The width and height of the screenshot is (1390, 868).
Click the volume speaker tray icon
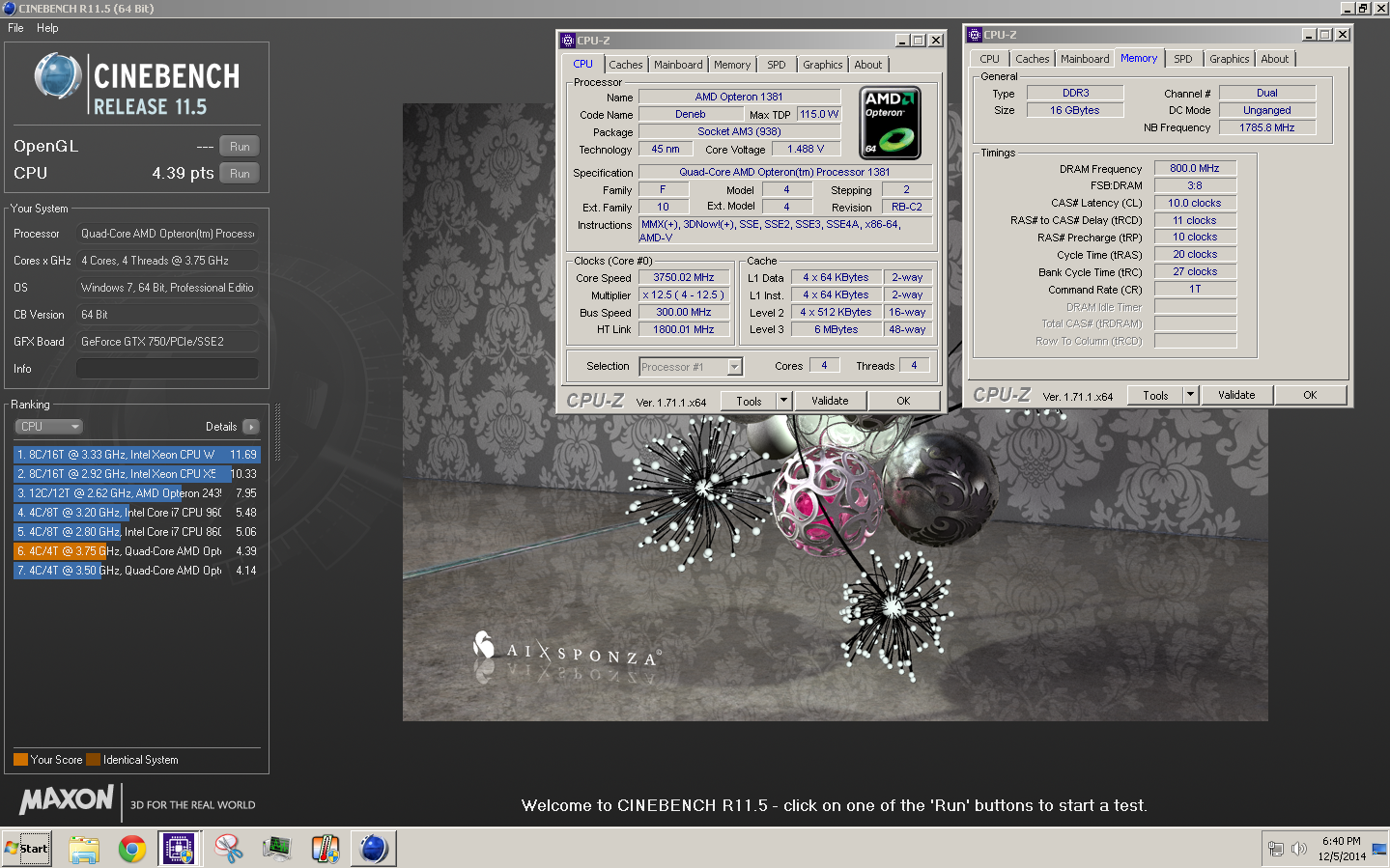coord(1299,849)
